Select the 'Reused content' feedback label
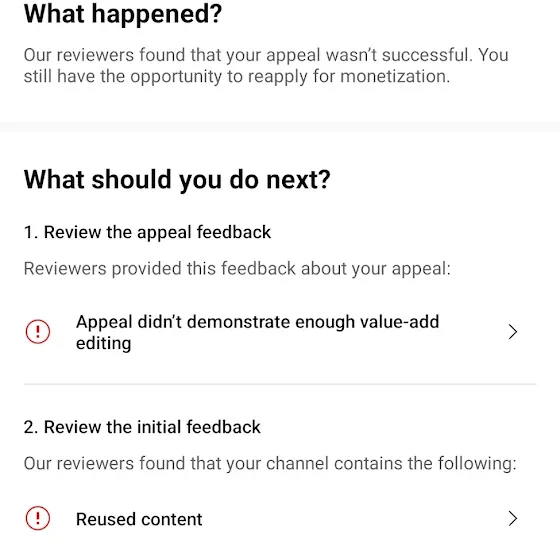 click(139, 519)
